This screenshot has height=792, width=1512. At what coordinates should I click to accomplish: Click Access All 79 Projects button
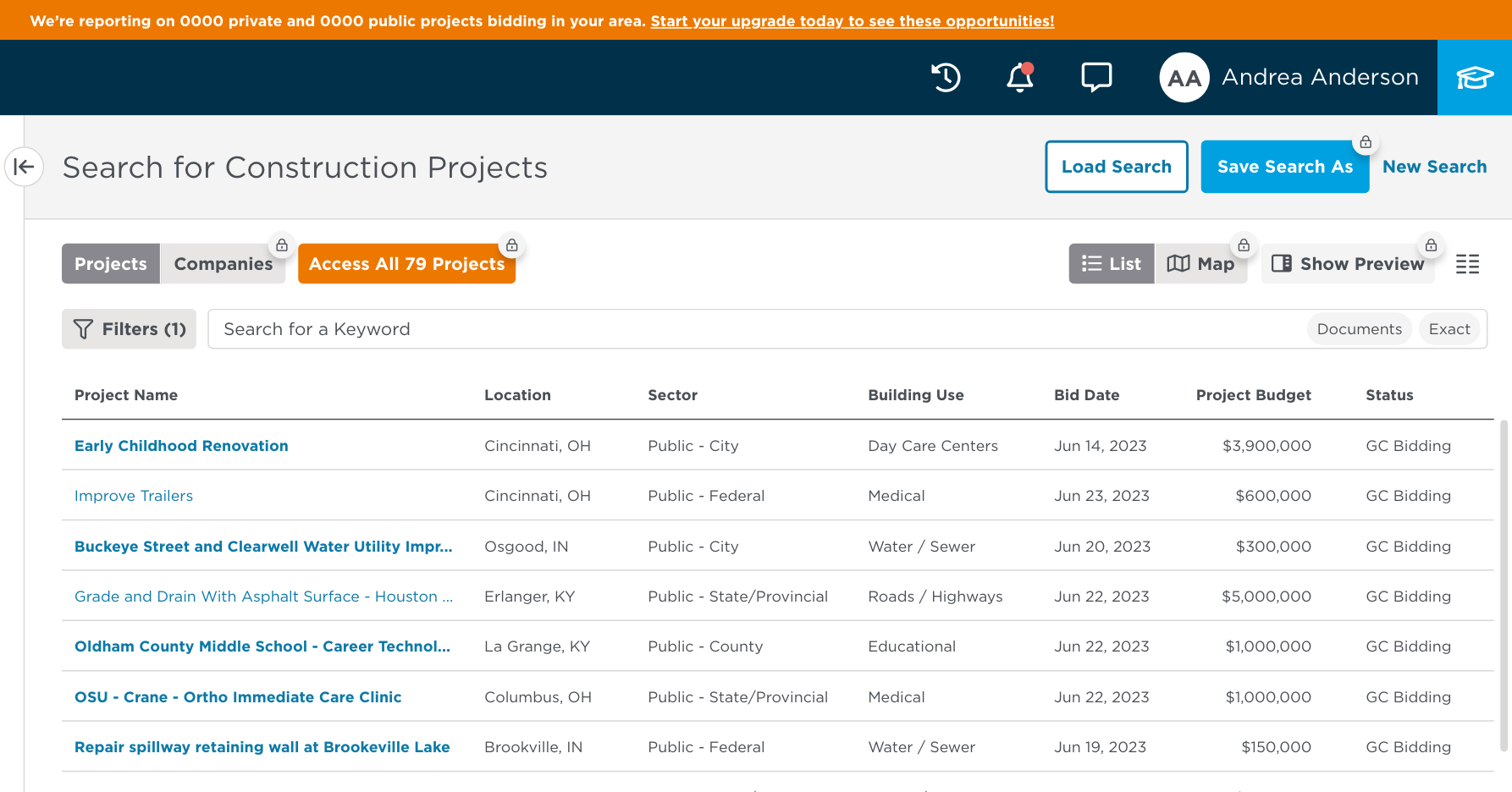tap(406, 264)
